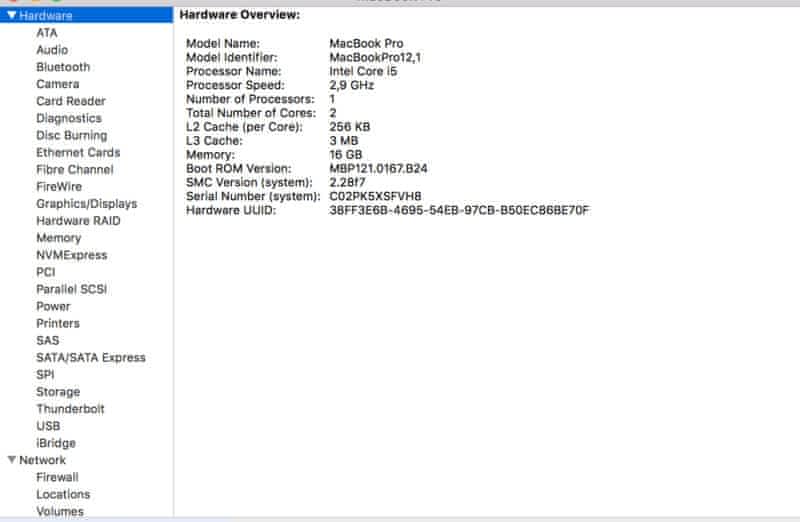Select SAS in the sidebar
The width and height of the screenshot is (800, 522).
tap(48, 340)
